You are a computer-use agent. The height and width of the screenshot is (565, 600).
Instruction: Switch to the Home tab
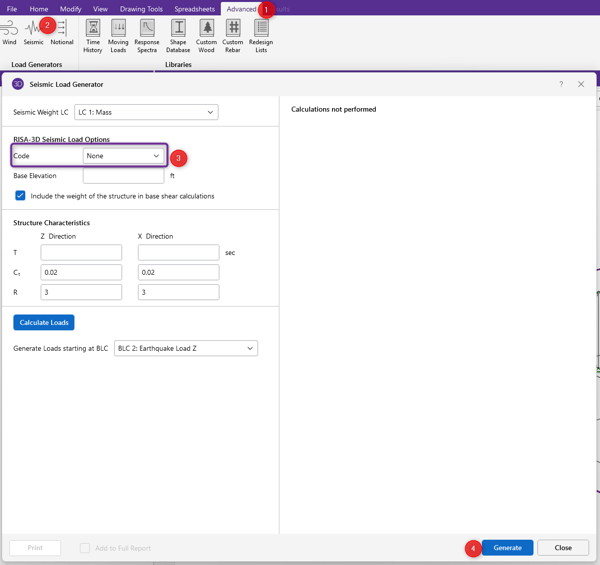[39, 9]
